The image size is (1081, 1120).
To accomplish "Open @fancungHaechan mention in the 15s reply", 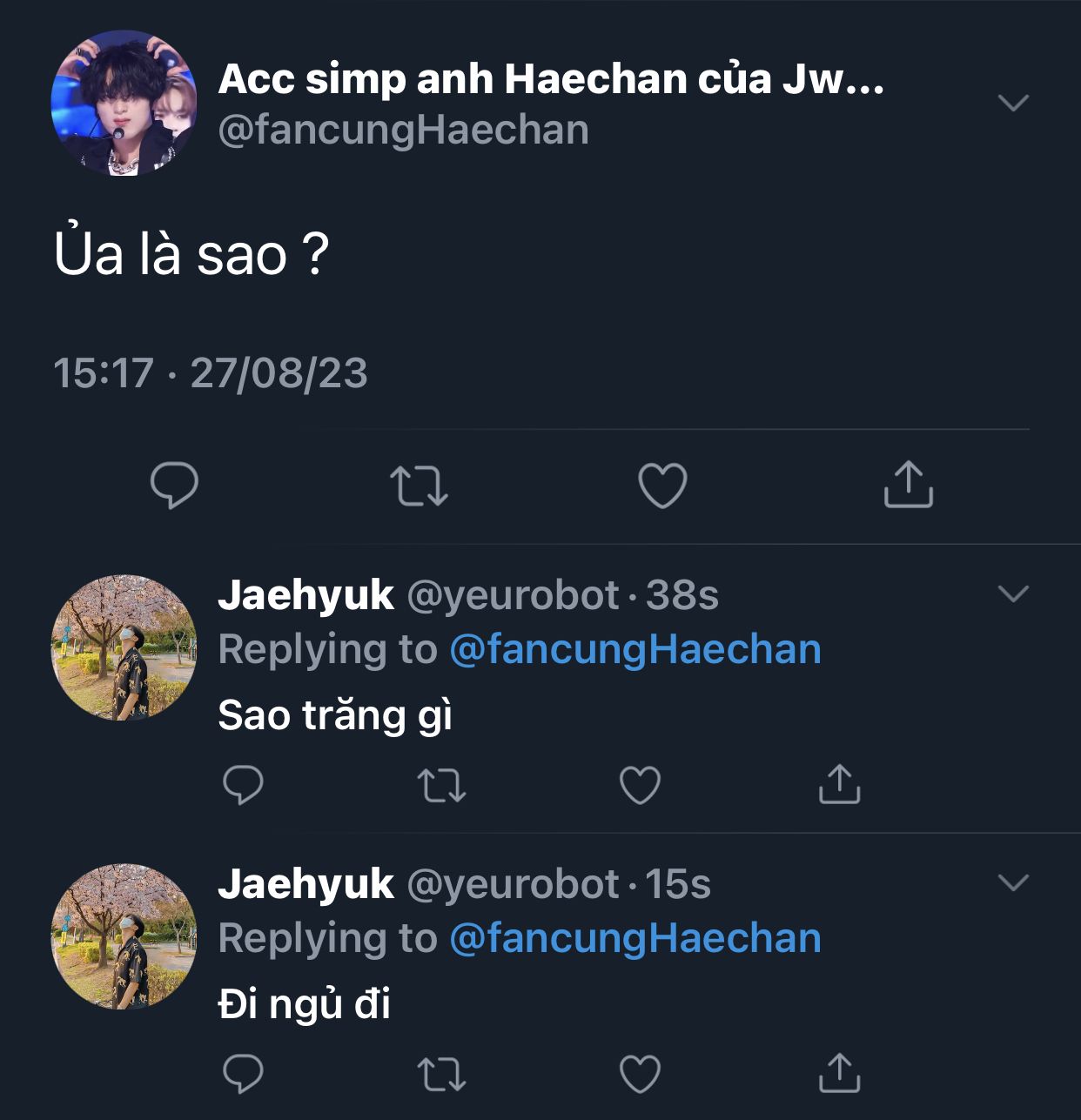I will 635,938.
